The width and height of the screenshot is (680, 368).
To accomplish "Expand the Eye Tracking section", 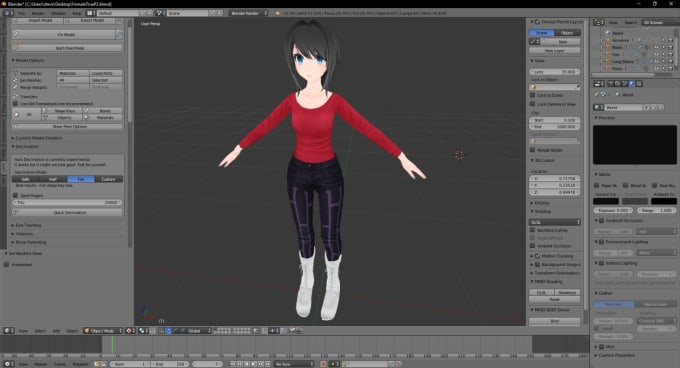I will click(27, 225).
